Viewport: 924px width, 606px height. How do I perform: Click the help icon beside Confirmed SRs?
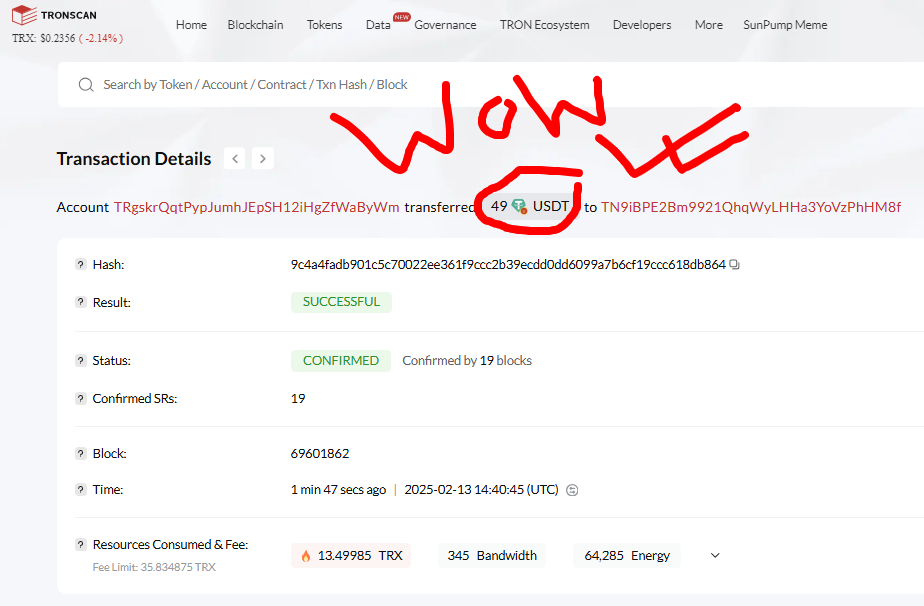click(81, 398)
